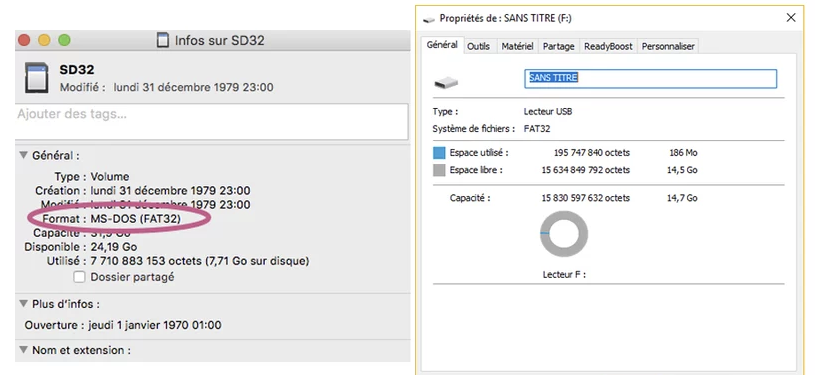The image size is (818, 375).
Task: Click the SD card icon in the title bar
Action: tap(163, 40)
